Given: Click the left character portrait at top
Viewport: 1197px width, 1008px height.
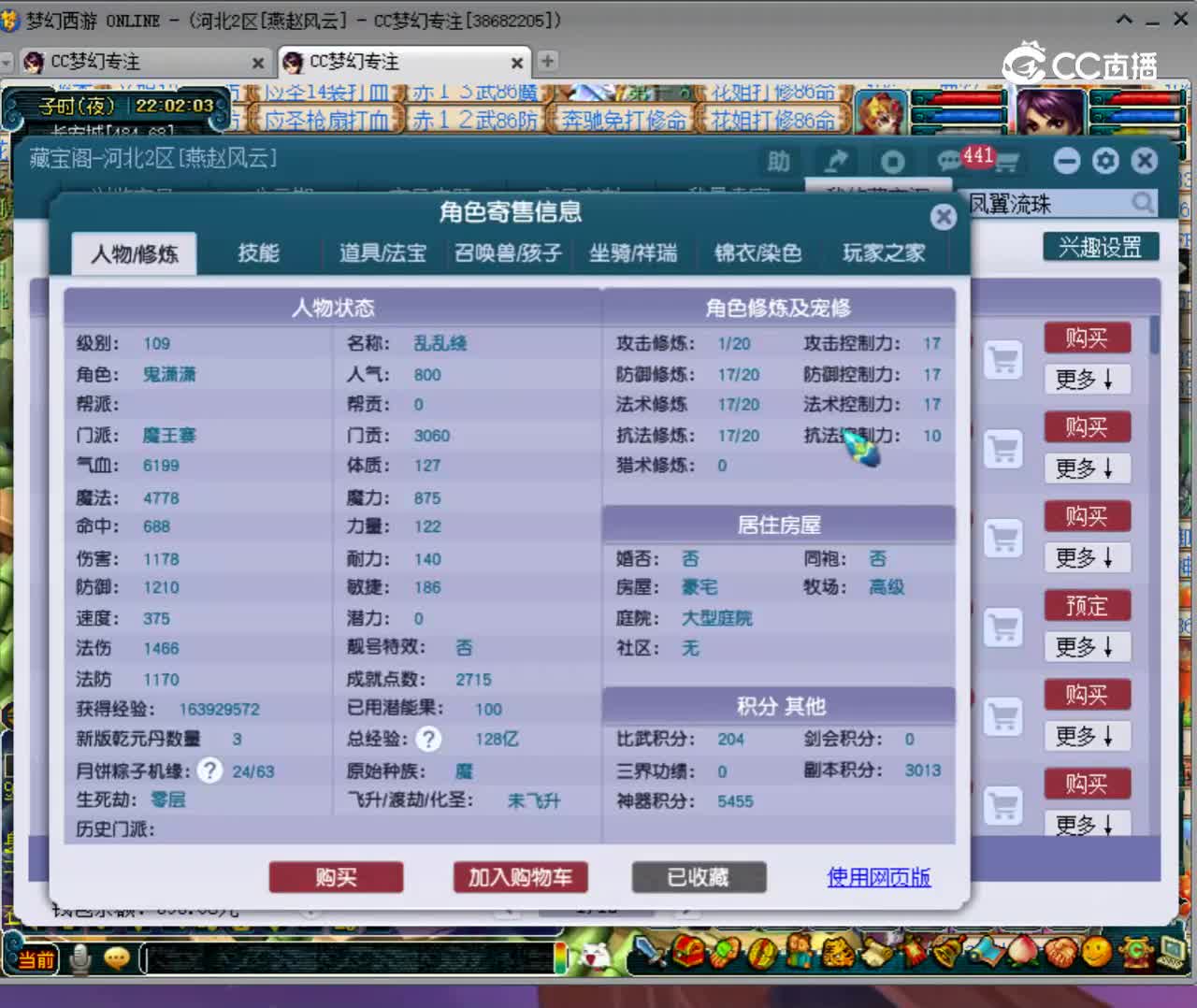Looking at the screenshot, I should (881, 113).
